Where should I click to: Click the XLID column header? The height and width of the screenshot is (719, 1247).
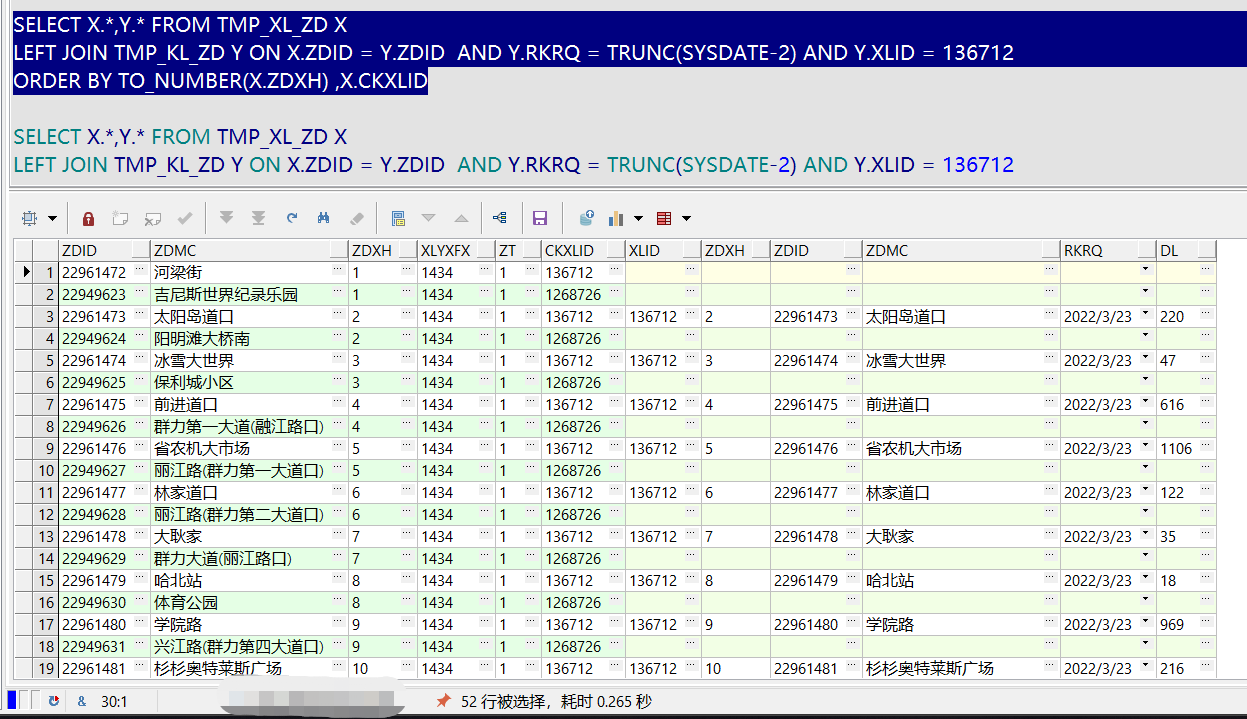663,250
